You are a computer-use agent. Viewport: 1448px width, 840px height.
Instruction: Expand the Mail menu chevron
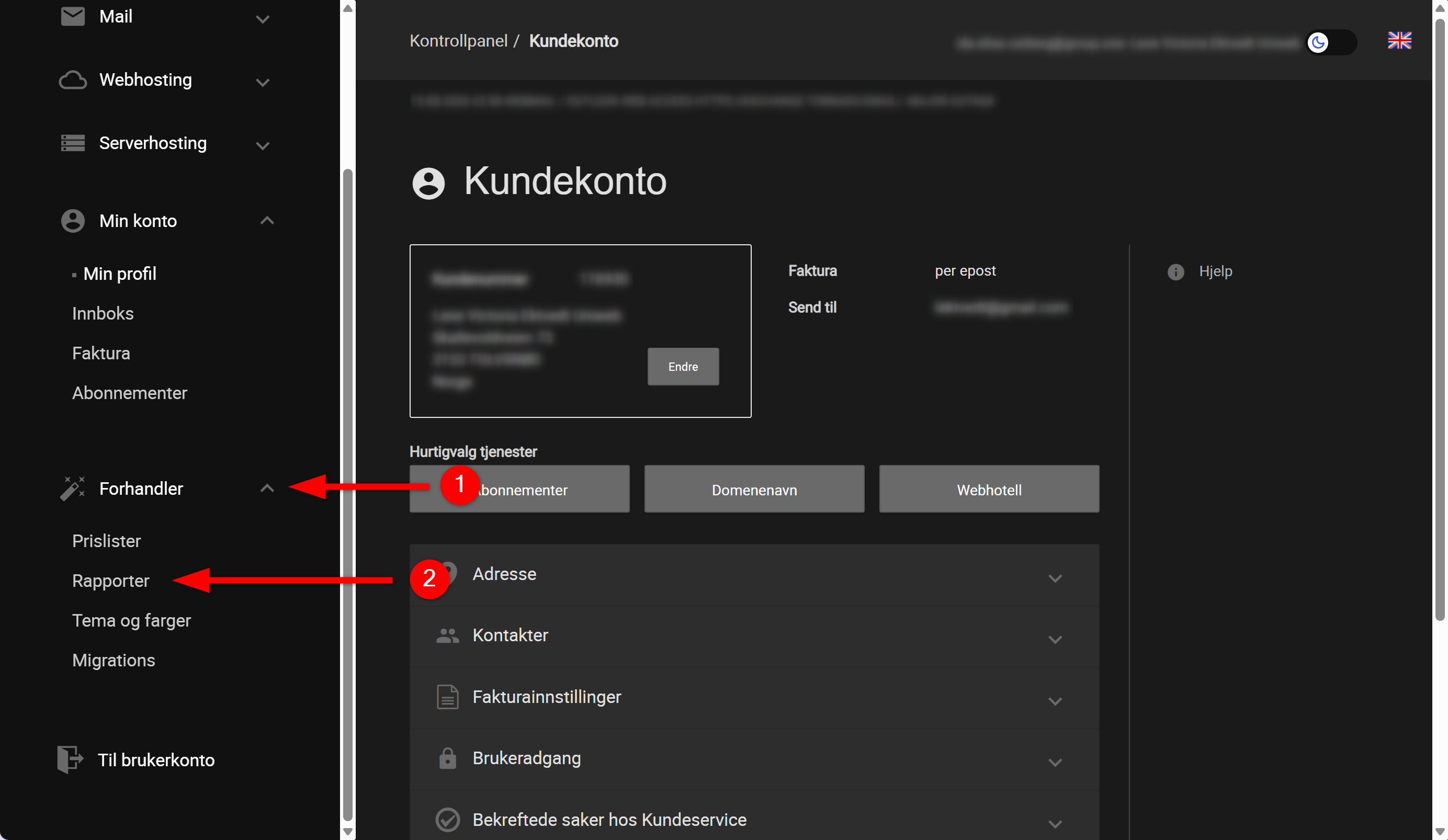pyautogui.click(x=263, y=19)
